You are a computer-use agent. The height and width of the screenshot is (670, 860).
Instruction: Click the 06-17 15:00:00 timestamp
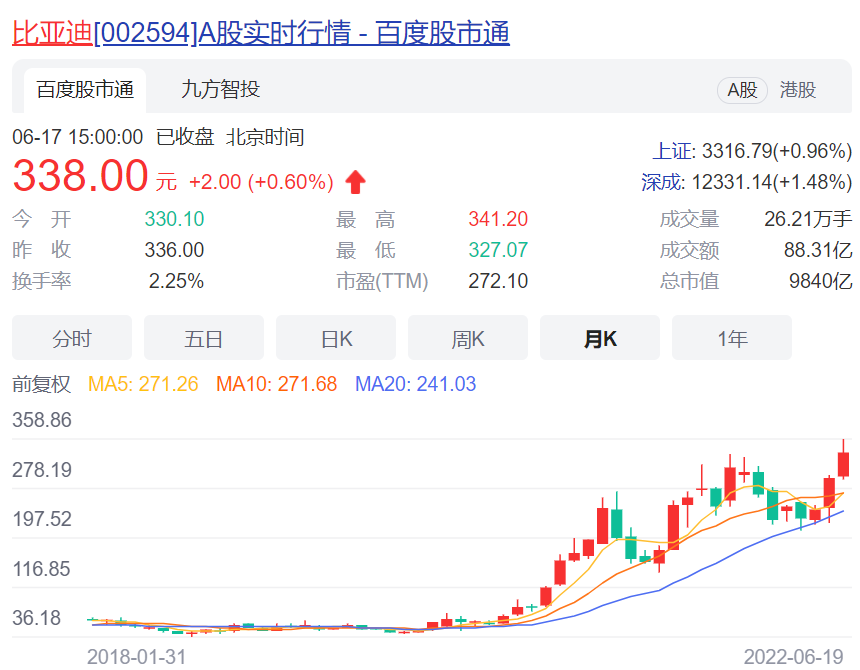(77, 137)
